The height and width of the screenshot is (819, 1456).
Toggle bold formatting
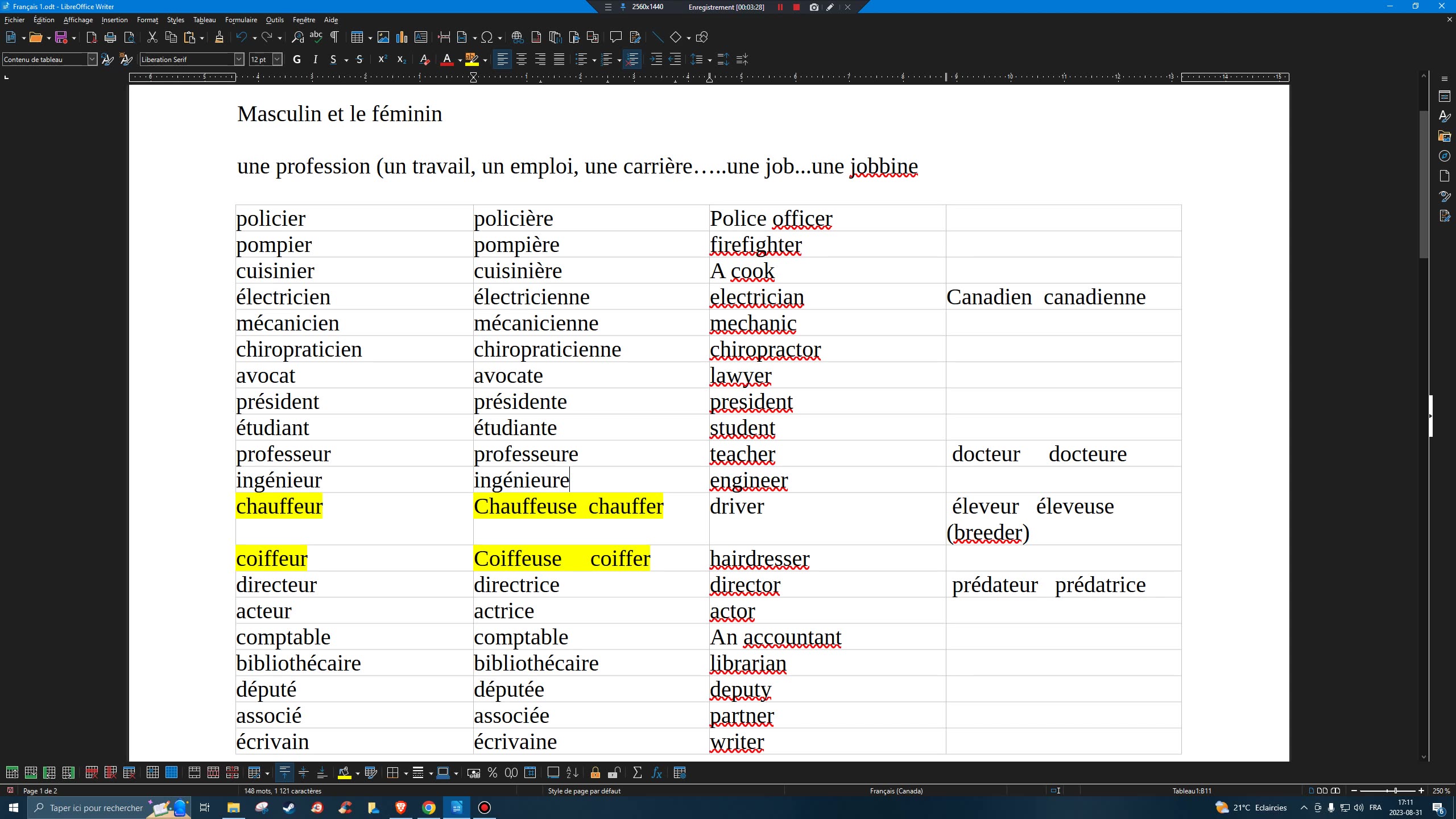tap(297, 59)
